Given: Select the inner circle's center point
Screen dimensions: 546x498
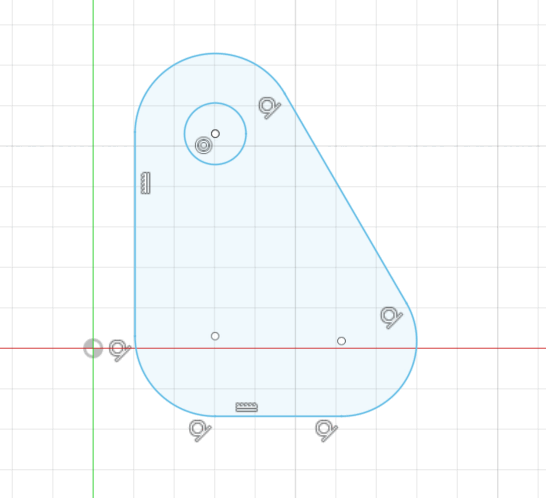Looking at the screenshot, I should coord(215,134).
